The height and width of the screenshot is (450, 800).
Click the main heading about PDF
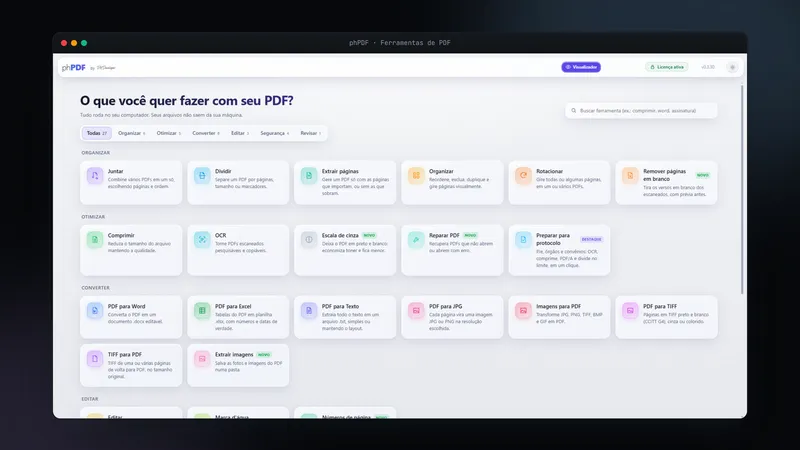click(x=187, y=101)
